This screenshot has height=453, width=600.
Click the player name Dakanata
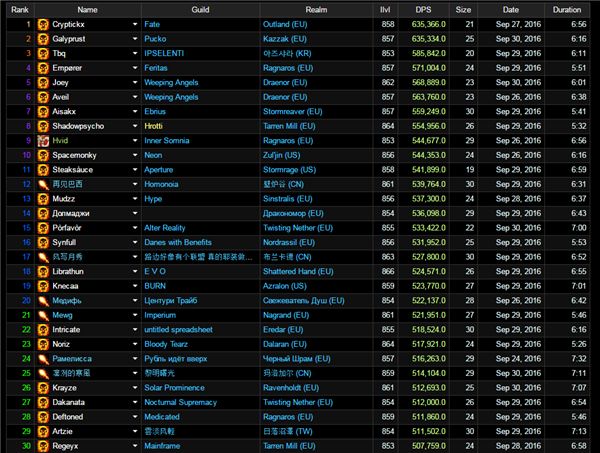[68, 402]
